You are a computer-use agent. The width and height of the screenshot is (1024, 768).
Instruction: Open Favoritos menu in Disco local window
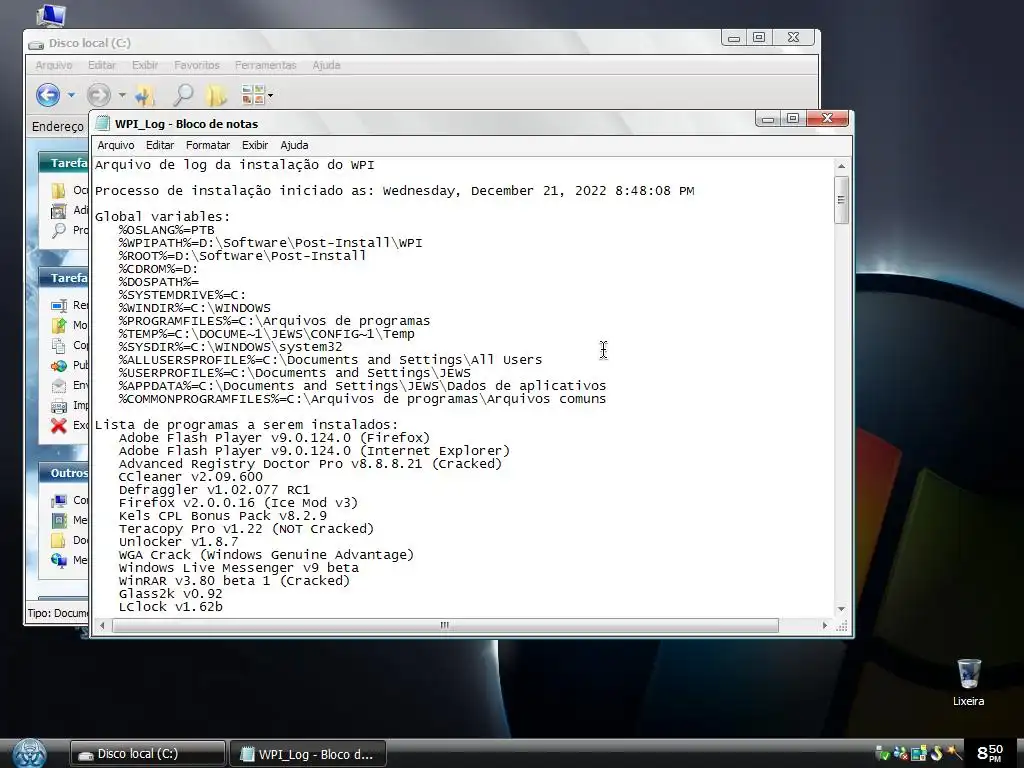click(197, 65)
